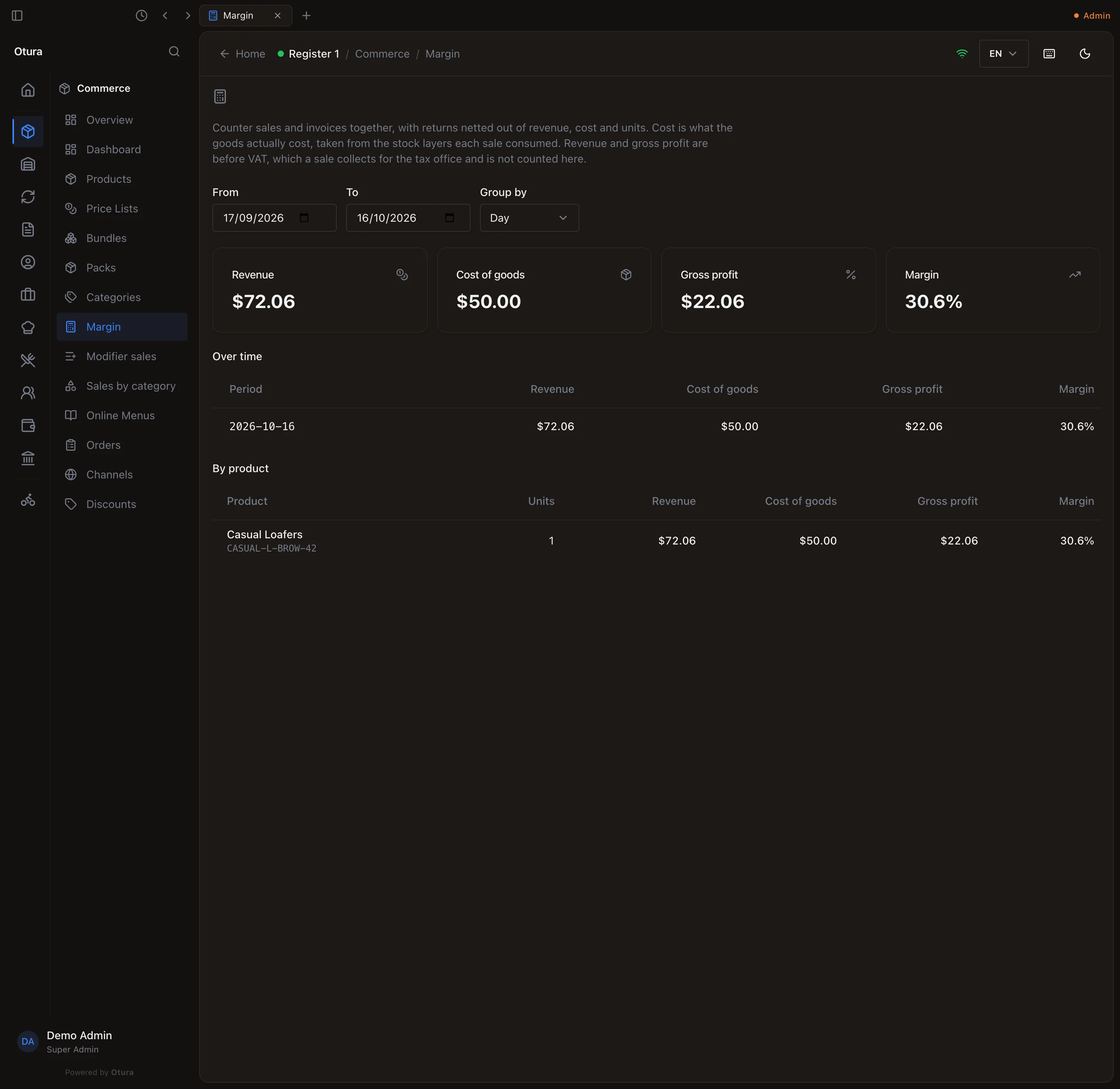Edit the To date field
Screen dimensions: 1120x1089
click(x=408, y=218)
